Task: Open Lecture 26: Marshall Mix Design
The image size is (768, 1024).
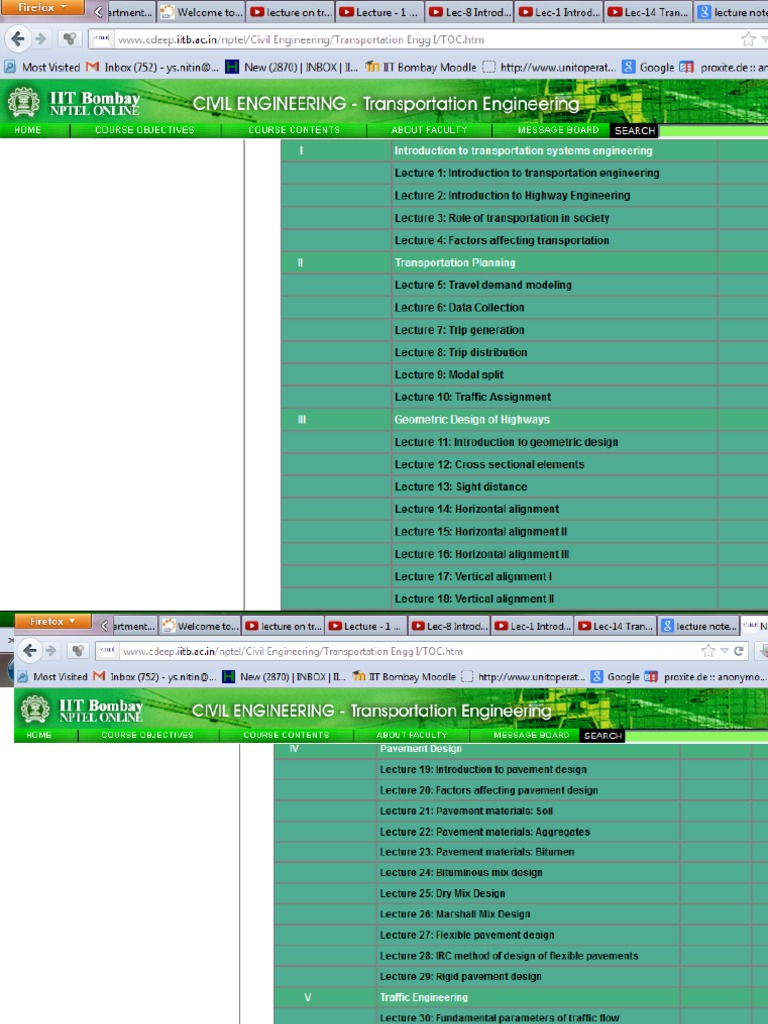Action: point(455,914)
